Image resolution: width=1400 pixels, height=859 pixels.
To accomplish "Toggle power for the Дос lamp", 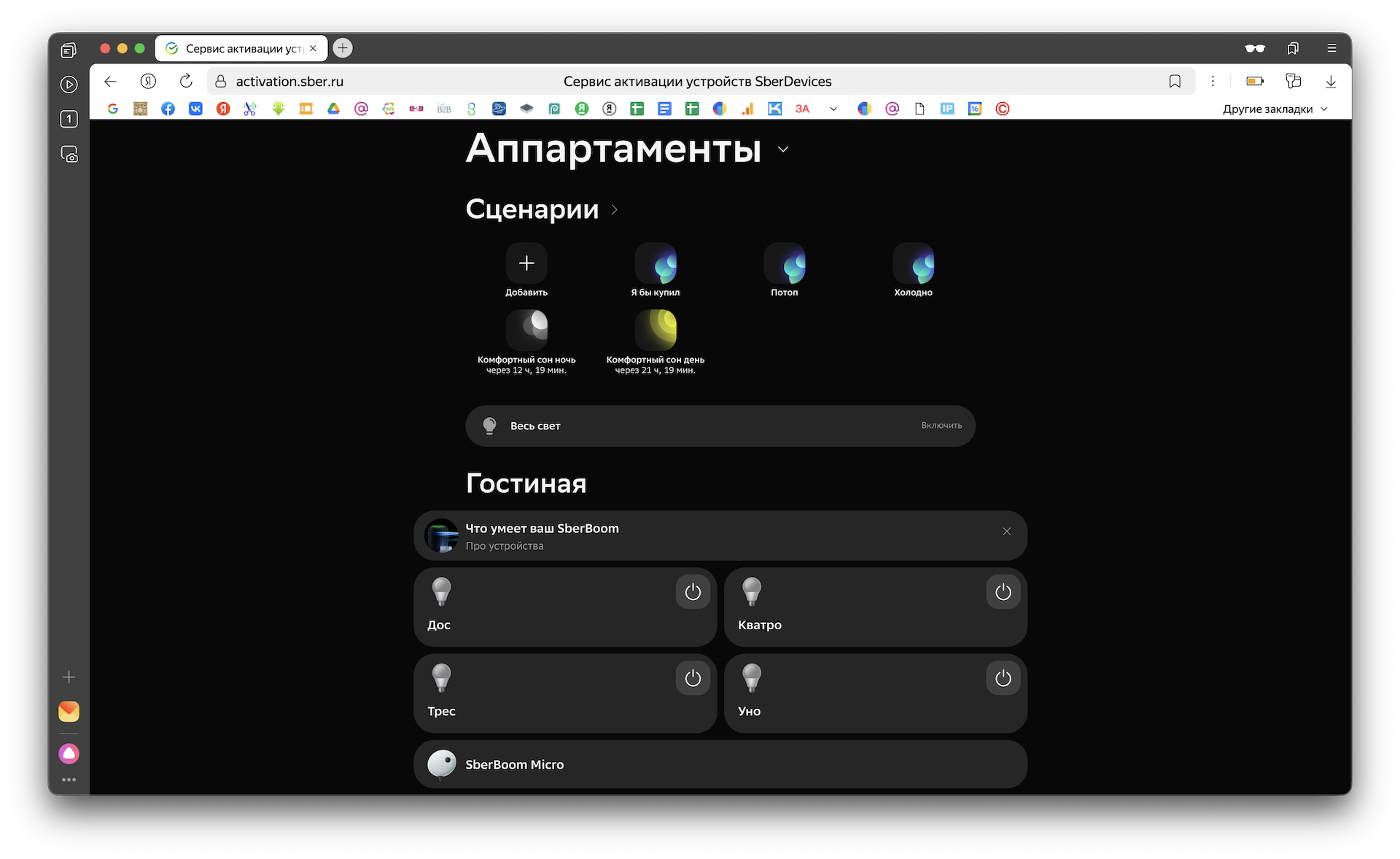I will point(693,592).
